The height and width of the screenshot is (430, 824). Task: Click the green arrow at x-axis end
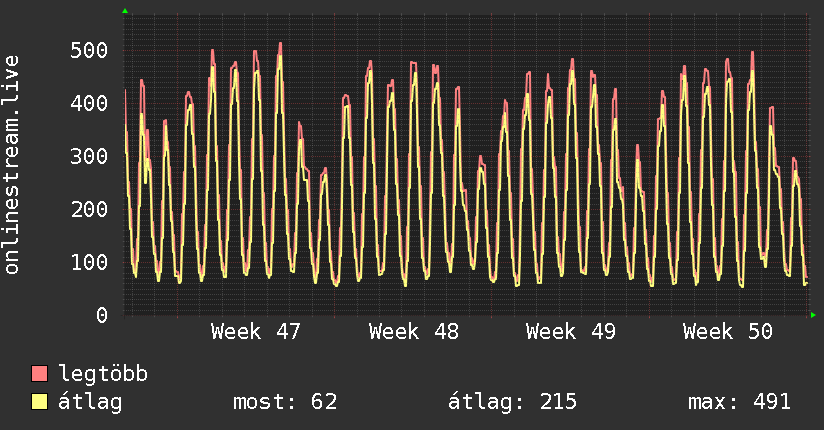tap(813, 315)
